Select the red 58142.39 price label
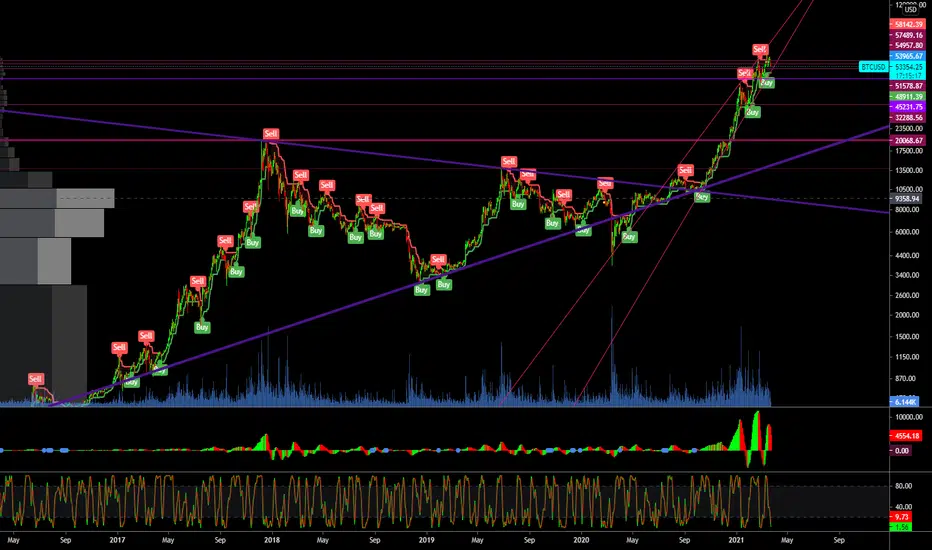Viewport: 932px width, 550px height. (907, 24)
